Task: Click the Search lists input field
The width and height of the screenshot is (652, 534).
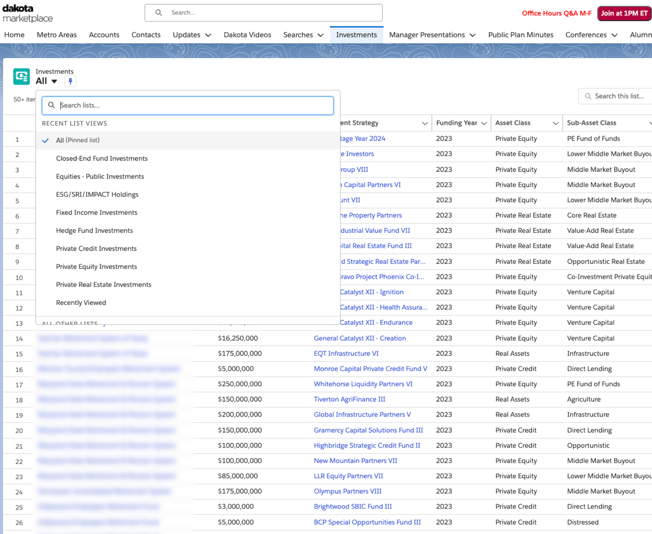Action: 188,105
